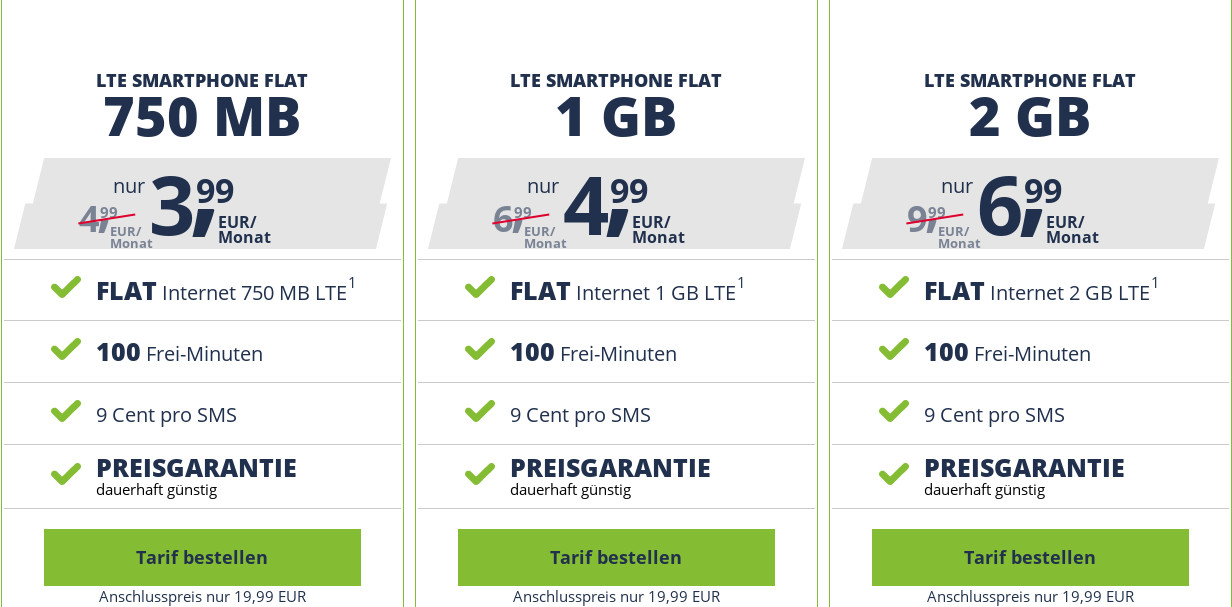This screenshot has height=607, width=1232.
Task: Click the checkmark beside 100 Frei-Minuten in 1 GB card
Action: pyautogui.click(x=479, y=350)
